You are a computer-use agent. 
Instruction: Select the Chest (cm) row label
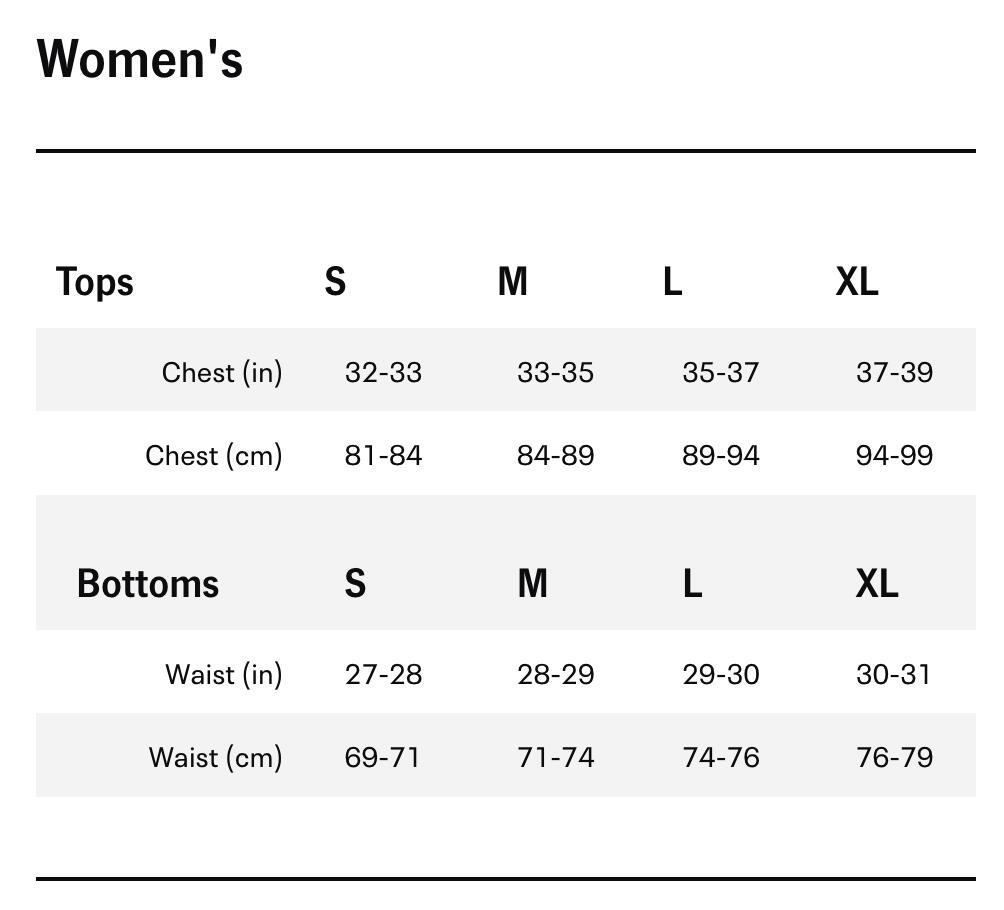(x=214, y=455)
